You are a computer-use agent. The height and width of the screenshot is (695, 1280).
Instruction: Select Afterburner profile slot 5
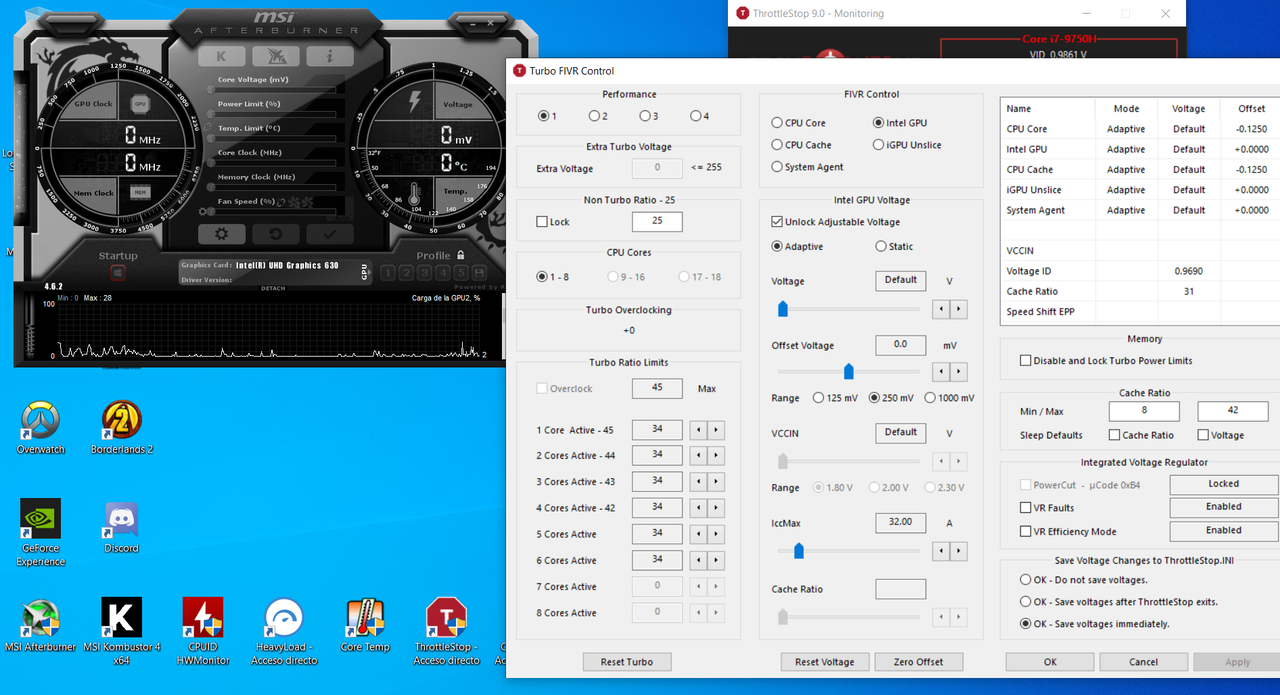(460, 273)
